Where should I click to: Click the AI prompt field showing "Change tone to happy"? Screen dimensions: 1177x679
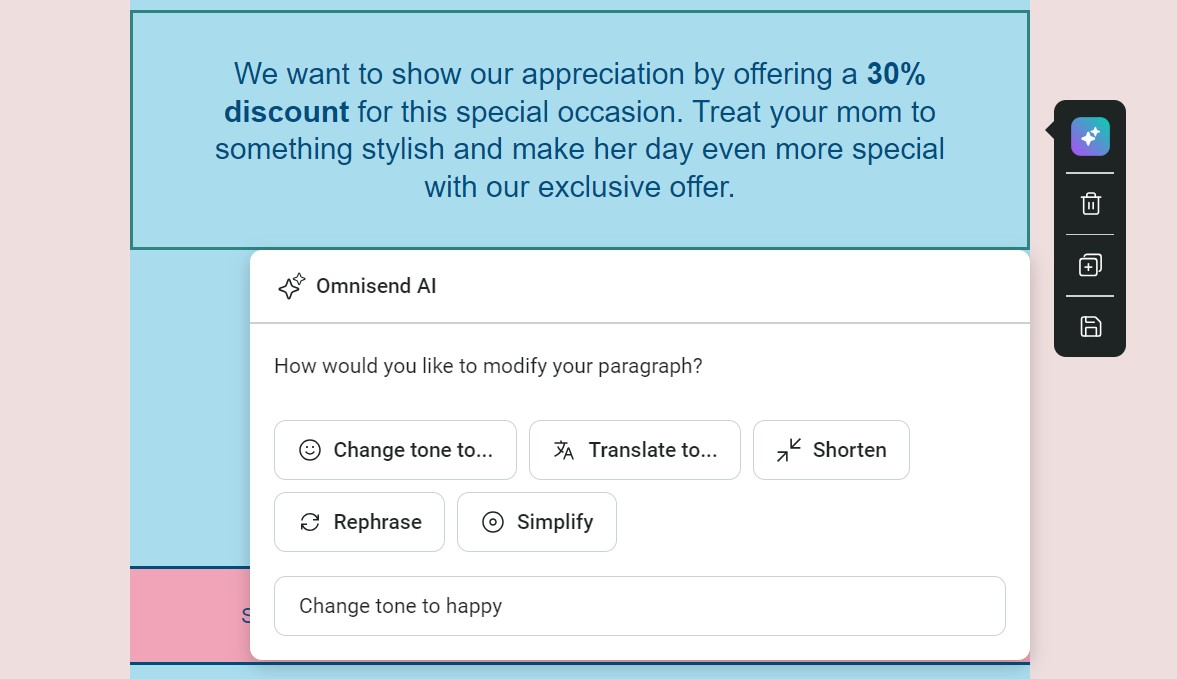click(639, 606)
